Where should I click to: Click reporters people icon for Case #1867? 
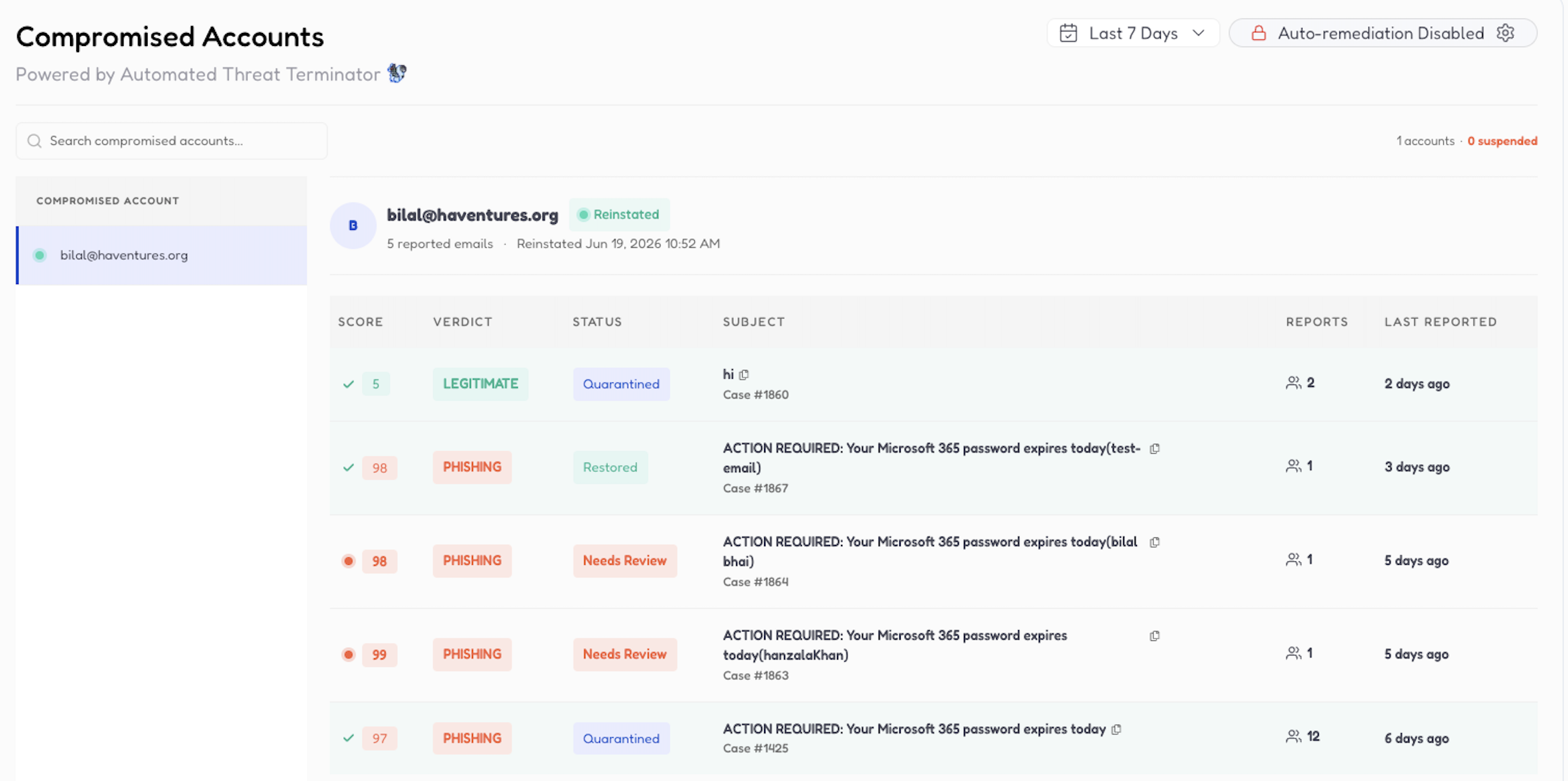pyautogui.click(x=1293, y=467)
